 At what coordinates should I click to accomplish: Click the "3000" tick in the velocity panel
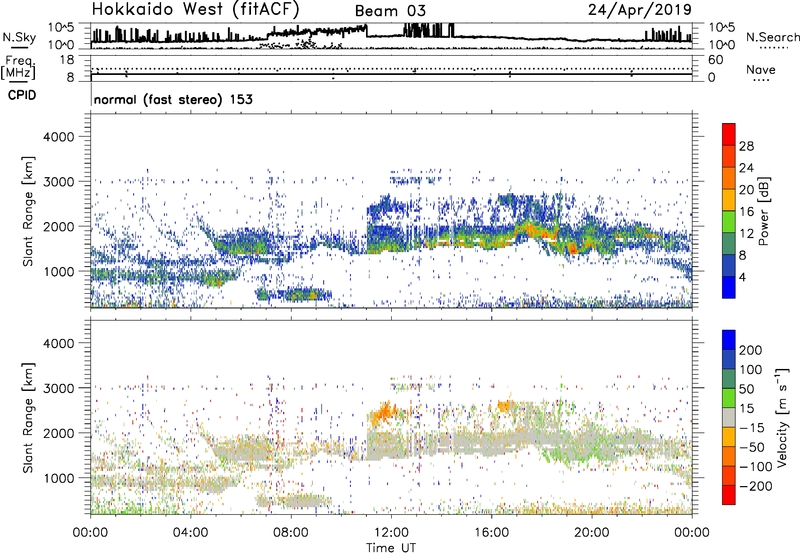pos(59,388)
